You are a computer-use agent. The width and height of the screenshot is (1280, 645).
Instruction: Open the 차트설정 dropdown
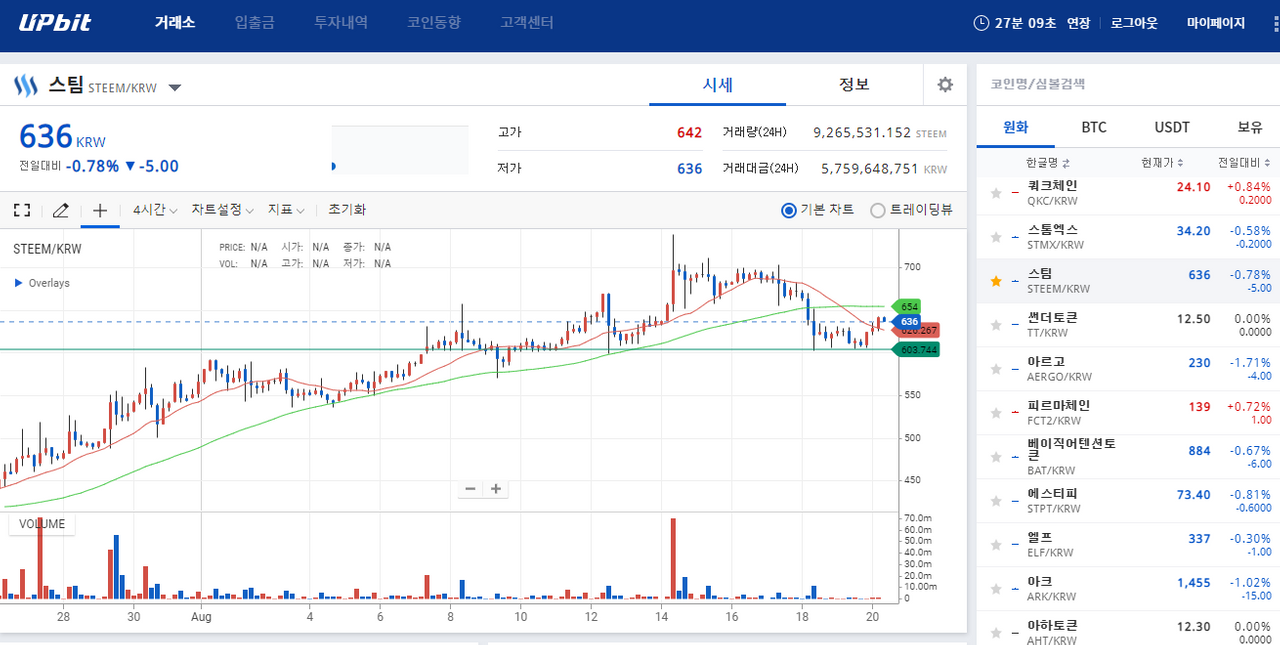222,210
